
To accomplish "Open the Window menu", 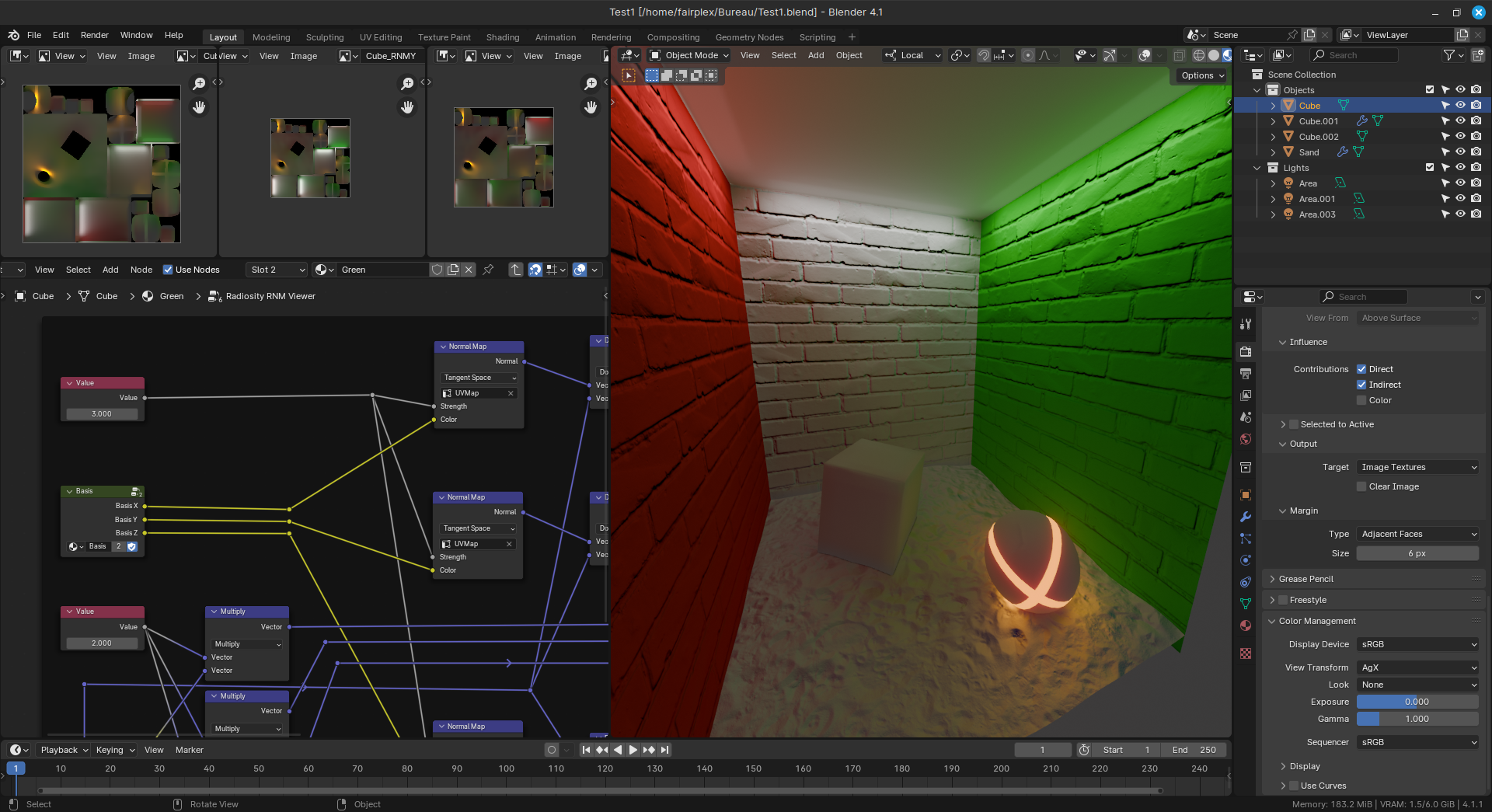I will [x=137, y=35].
